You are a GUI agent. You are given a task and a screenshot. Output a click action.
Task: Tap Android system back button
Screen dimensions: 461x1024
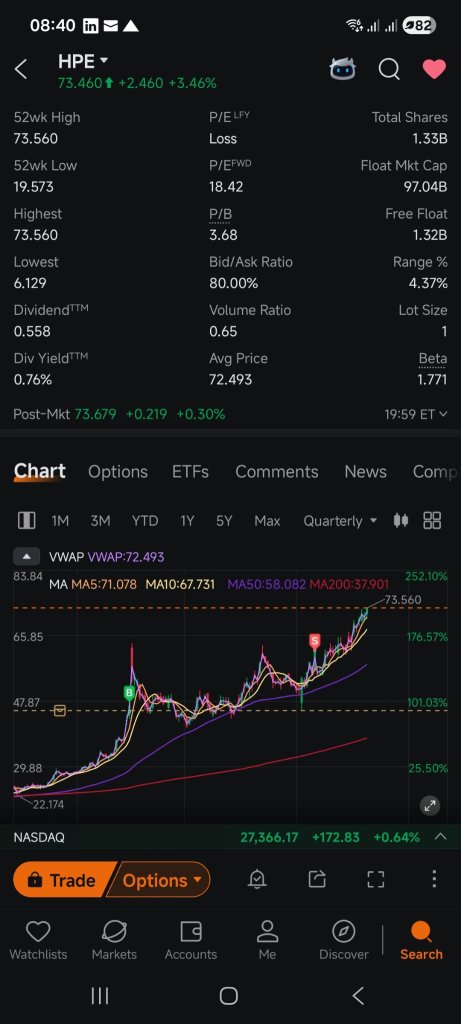coord(358,996)
